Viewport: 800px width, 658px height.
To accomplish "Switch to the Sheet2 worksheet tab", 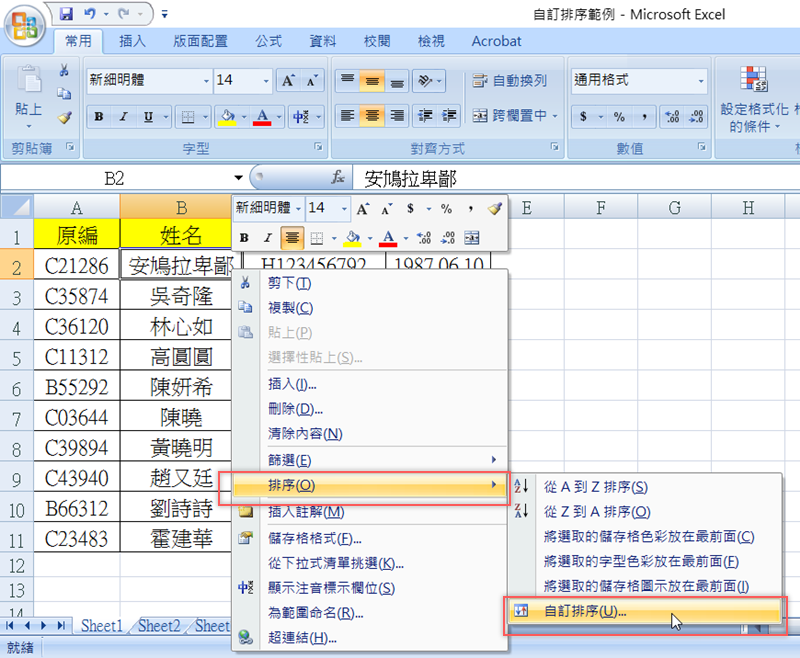I will coord(159,625).
